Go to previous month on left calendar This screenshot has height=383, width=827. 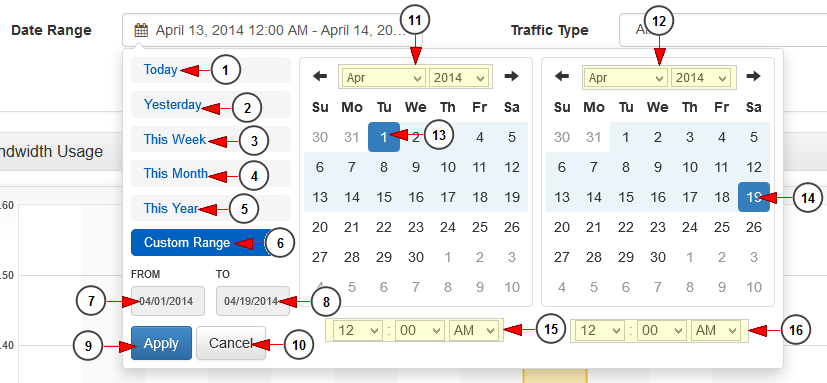coord(320,76)
